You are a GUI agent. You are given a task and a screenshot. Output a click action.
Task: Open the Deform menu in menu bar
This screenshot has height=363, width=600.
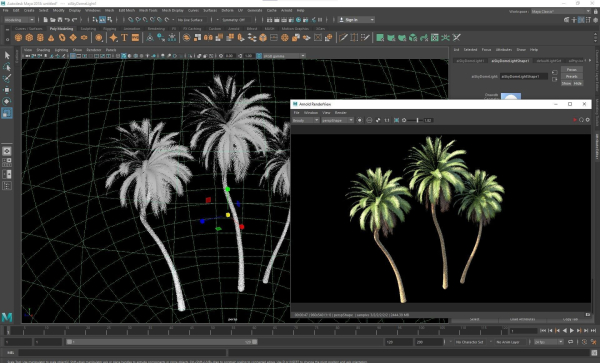227,10
